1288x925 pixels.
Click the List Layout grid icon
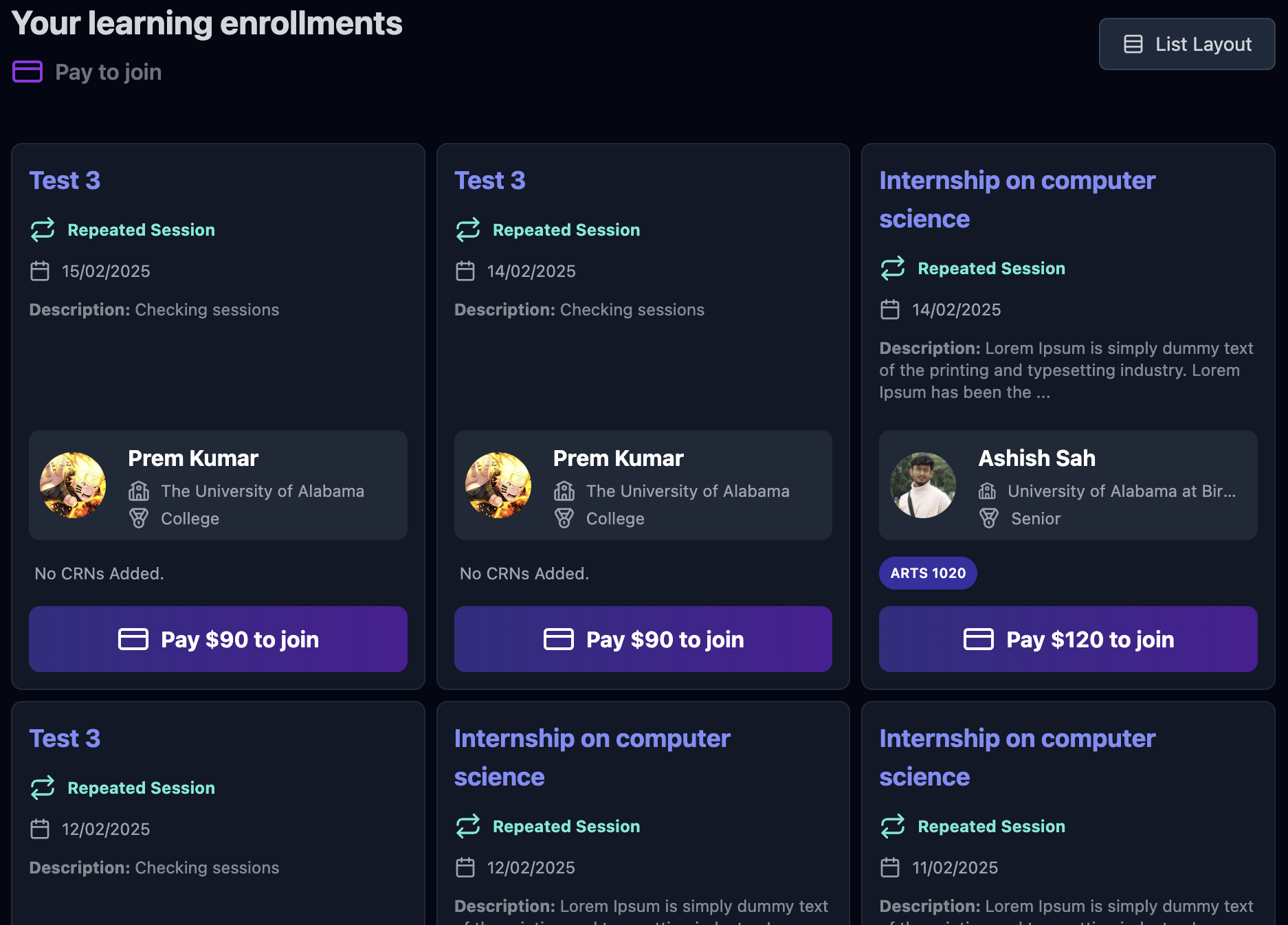[x=1133, y=44]
